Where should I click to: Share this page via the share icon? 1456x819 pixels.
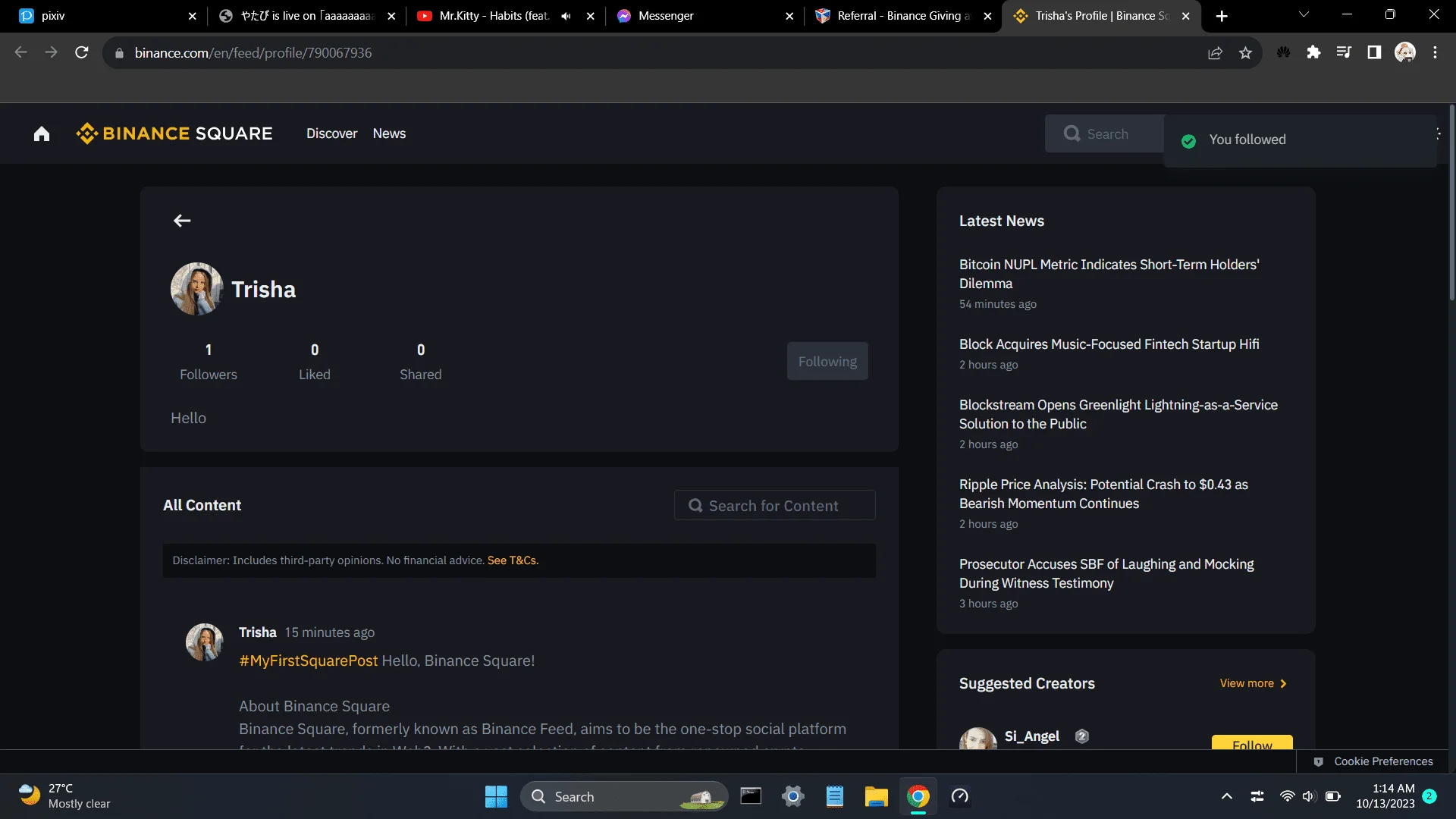[x=1215, y=52]
